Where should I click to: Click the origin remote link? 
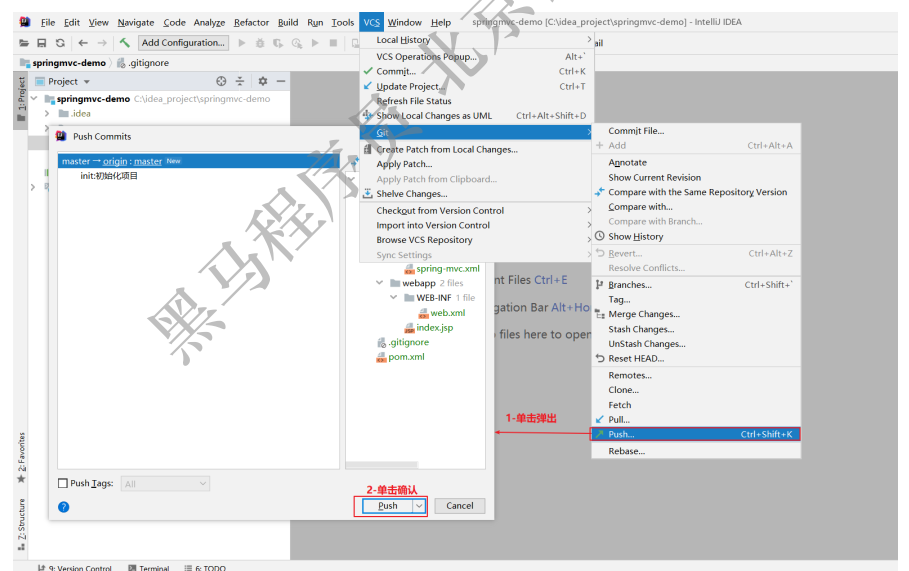click(x=115, y=162)
